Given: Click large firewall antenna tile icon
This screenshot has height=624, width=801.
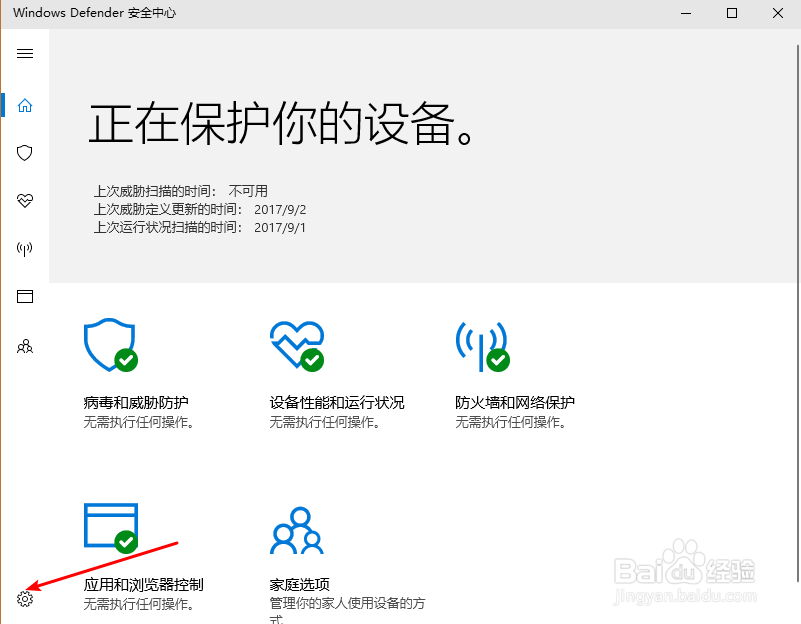Looking at the screenshot, I should pyautogui.click(x=482, y=346).
